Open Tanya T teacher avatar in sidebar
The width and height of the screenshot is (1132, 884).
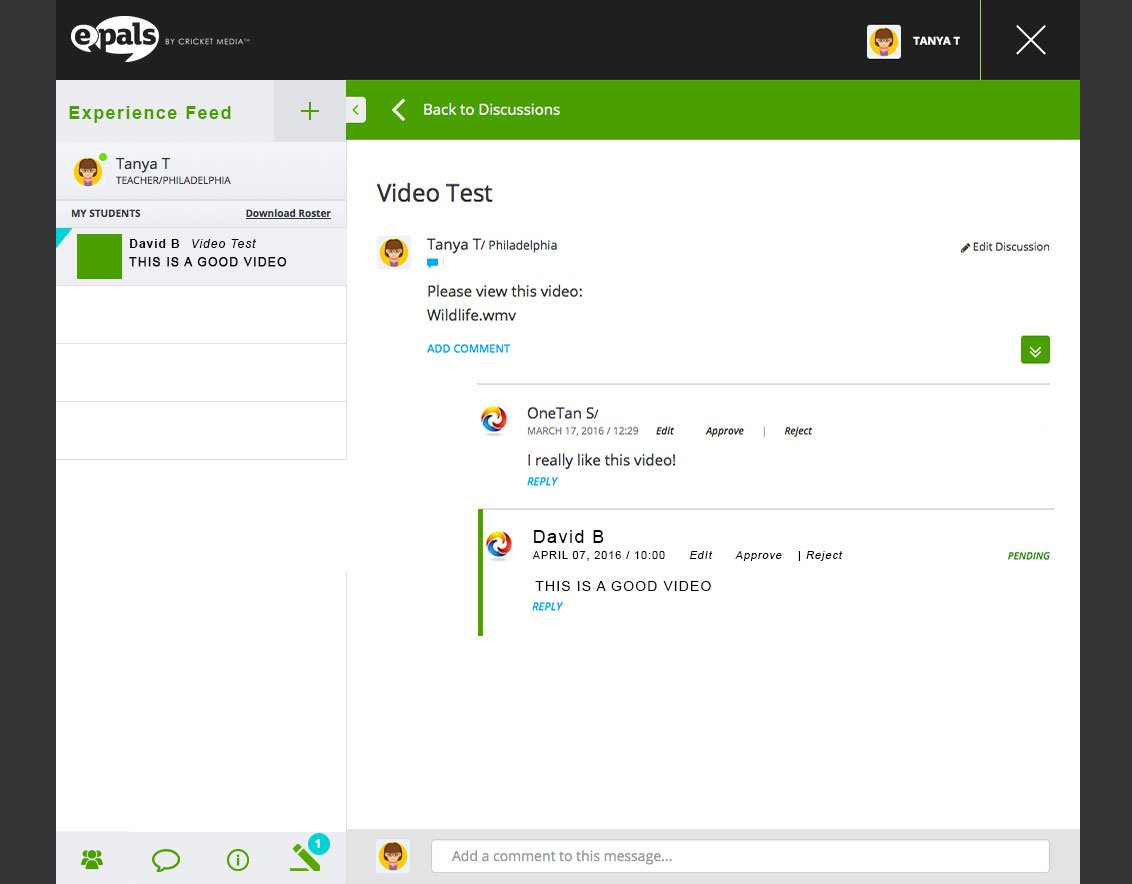[x=88, y=171]
